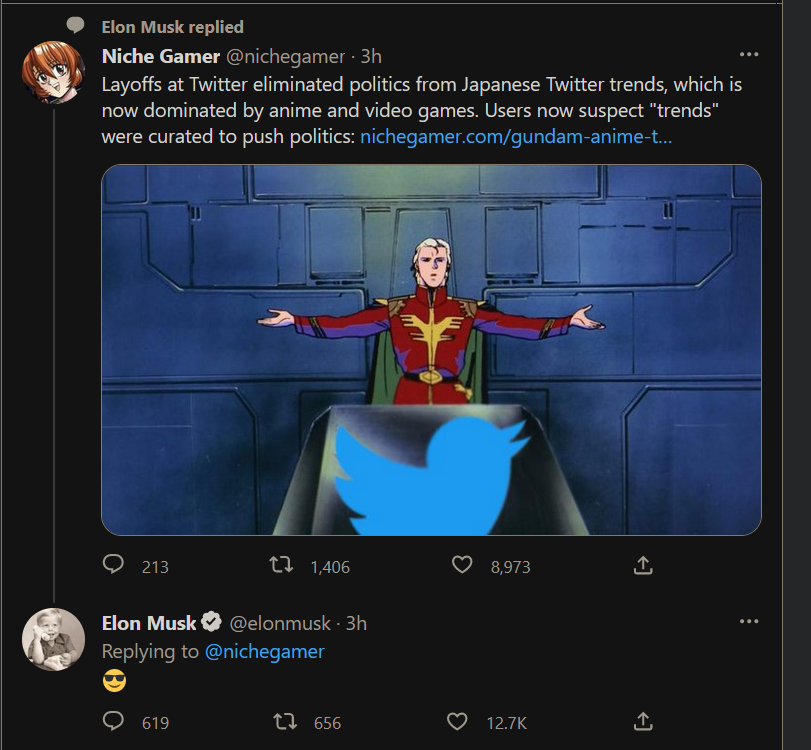Viewport: 811px width, 750px height.
Task: View the Gundam Twitter image attachment
Action: coord(431,350)
